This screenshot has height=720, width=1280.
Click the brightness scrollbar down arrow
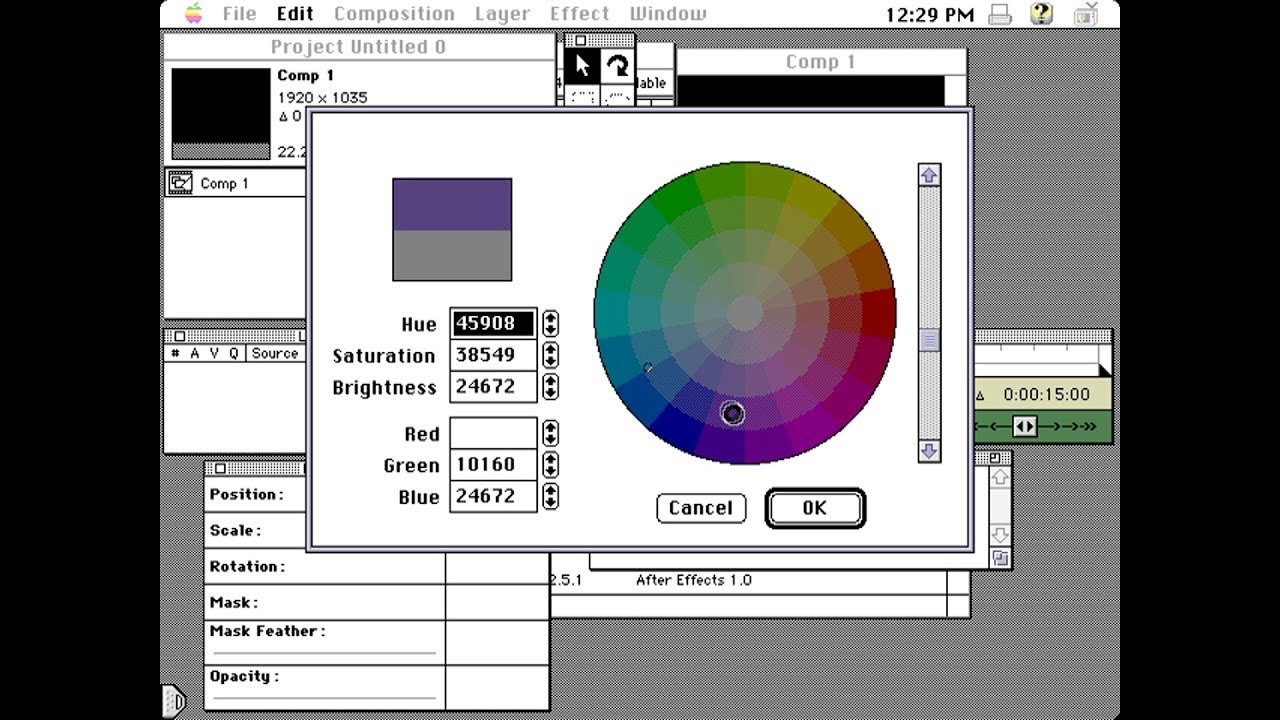[929, 451]
